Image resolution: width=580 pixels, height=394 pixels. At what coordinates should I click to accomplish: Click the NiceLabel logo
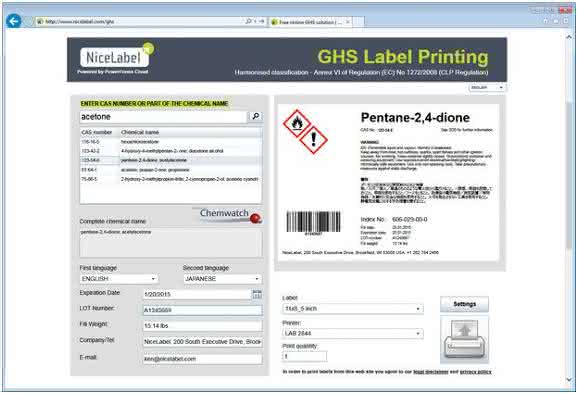coord(115,57)
